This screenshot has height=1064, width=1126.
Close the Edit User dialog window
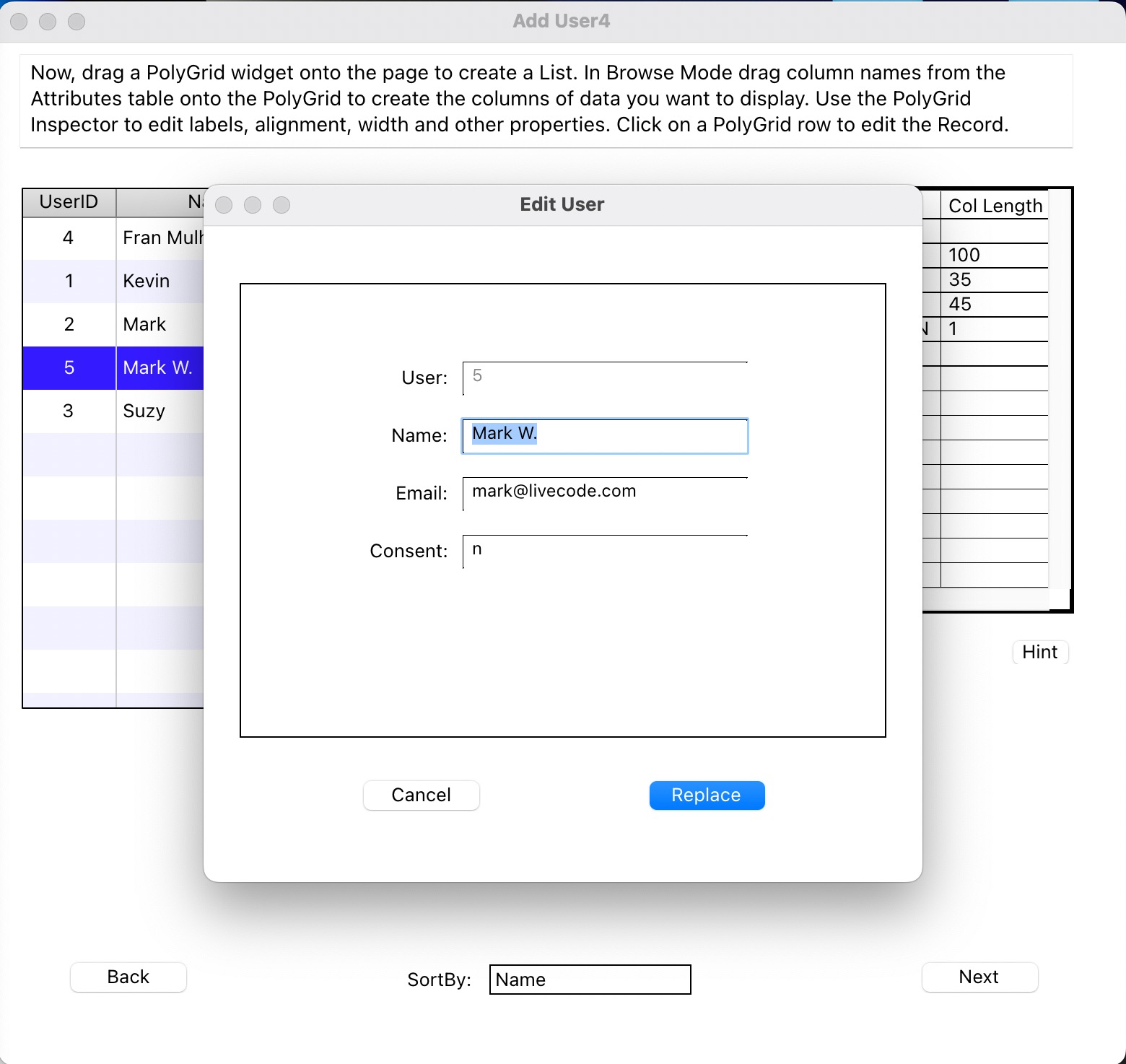(224, 205)
